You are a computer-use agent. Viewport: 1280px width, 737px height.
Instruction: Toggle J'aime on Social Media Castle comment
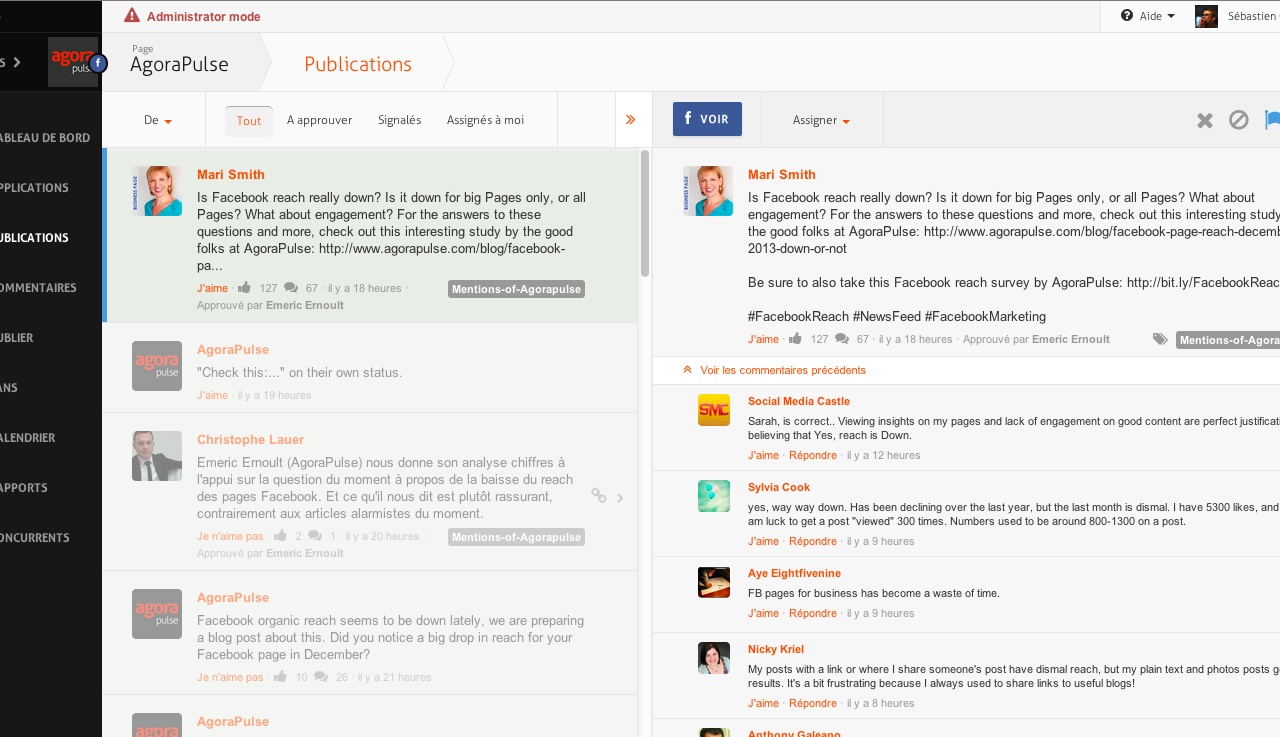click(x=763, y=455)
